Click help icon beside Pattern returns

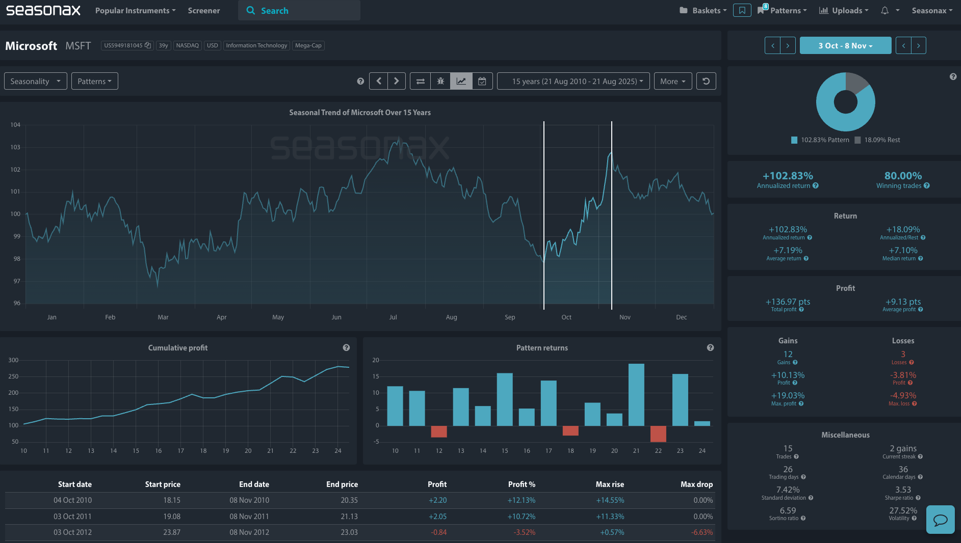[x=710, y=348]
